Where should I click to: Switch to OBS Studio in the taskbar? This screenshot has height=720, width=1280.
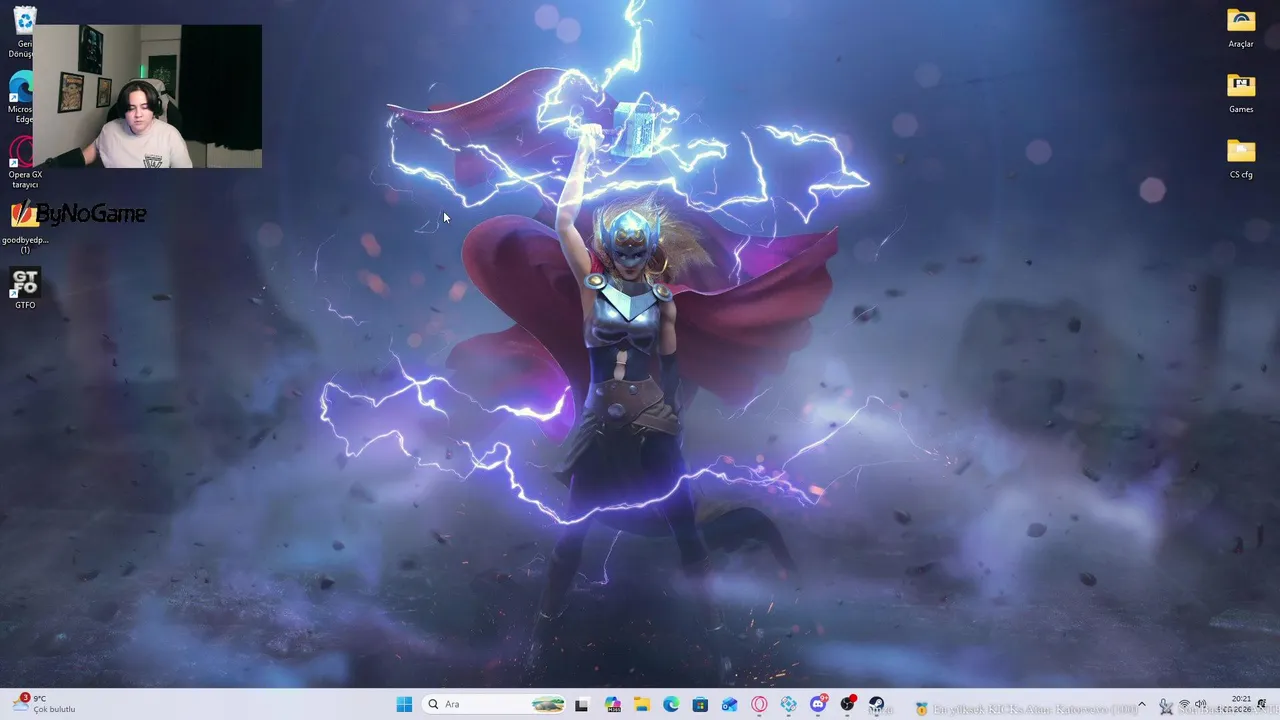coord(848,704)
